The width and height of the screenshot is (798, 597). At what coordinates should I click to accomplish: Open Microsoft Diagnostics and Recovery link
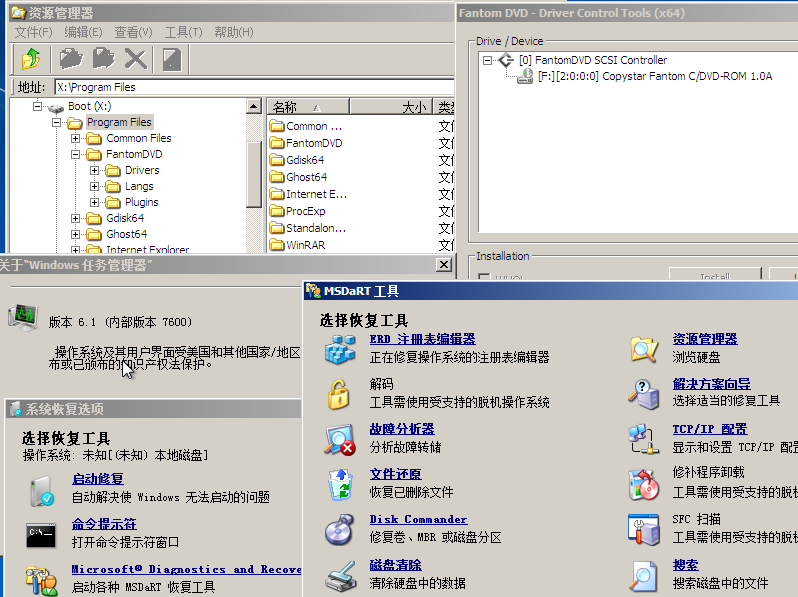[x=186, y=569]
